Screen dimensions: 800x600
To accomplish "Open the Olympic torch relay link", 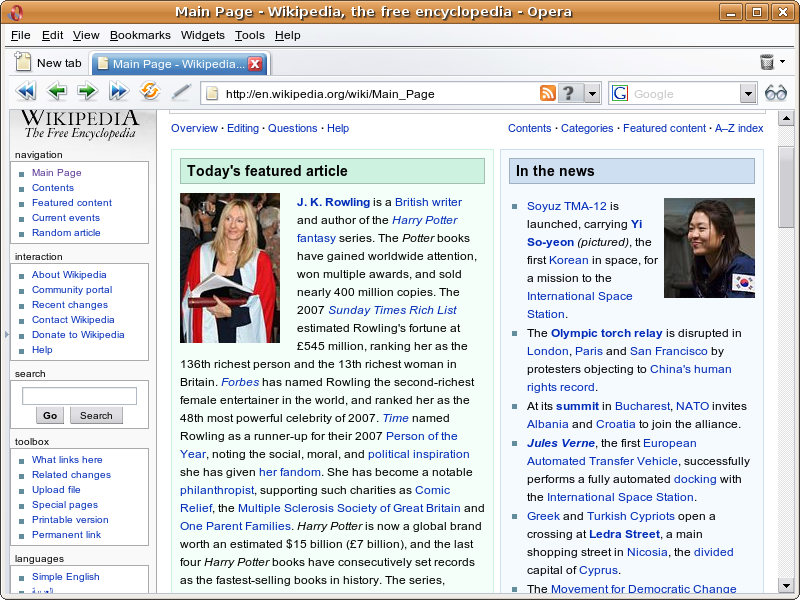I will [x=606, y=333].
